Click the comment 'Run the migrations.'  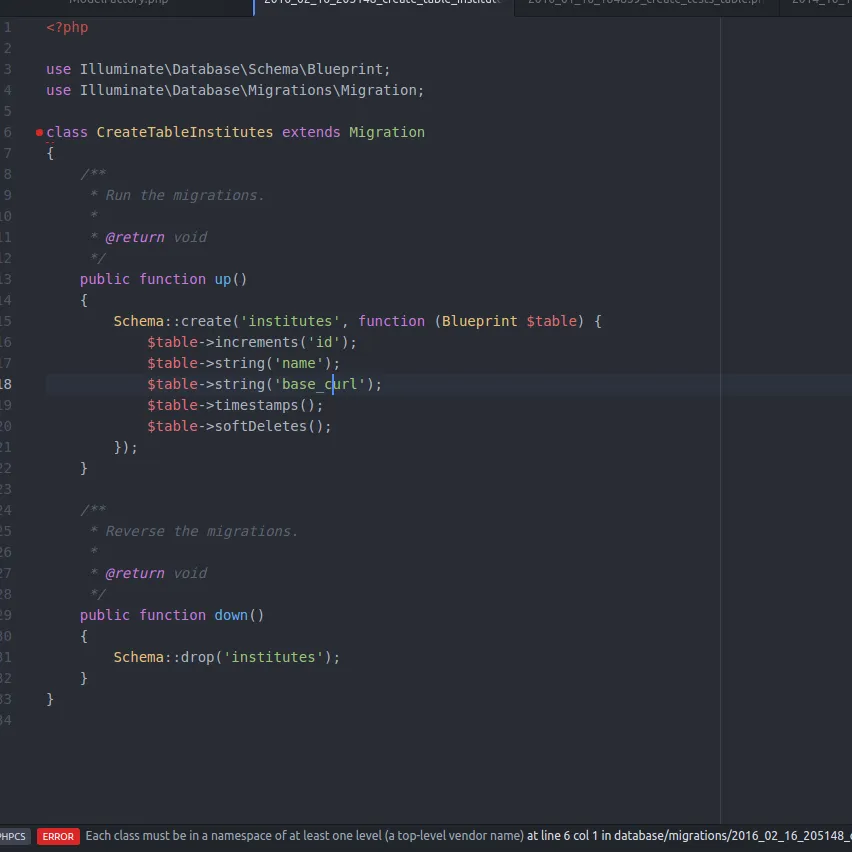[x=185, y=195]
